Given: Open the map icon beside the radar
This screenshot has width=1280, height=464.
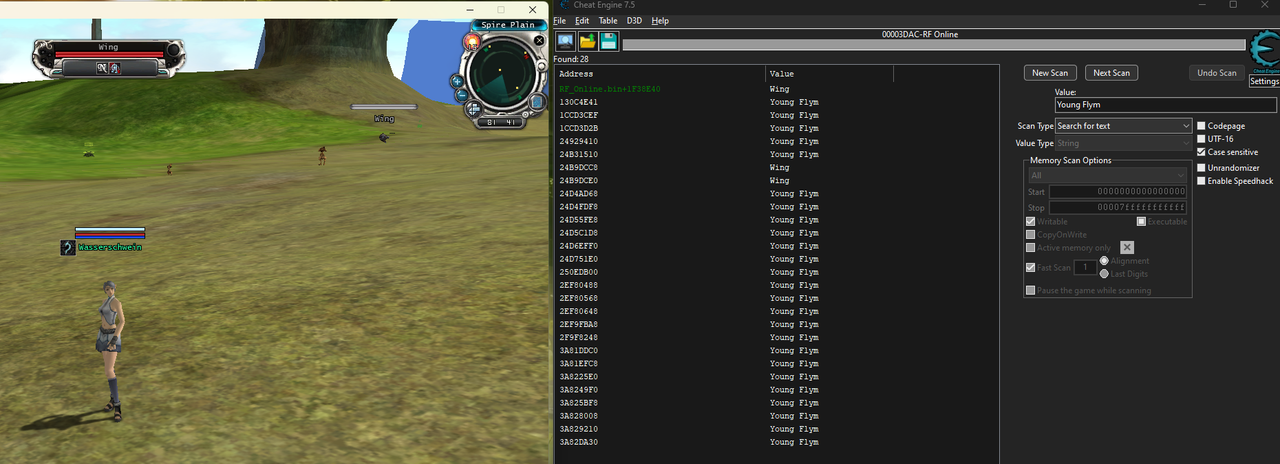Looking at the screenshot, I should [x=537, y=101].
